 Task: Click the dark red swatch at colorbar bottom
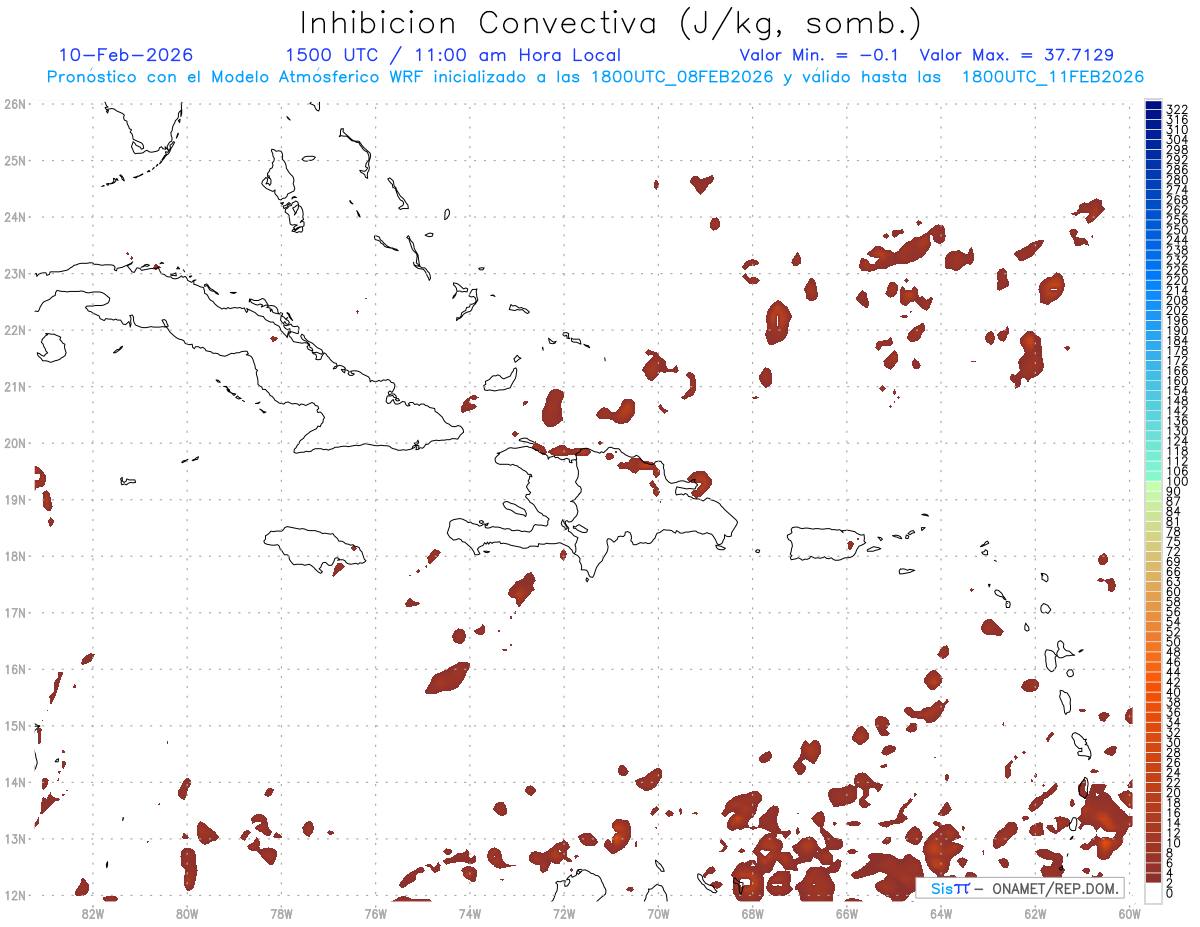1154,877
